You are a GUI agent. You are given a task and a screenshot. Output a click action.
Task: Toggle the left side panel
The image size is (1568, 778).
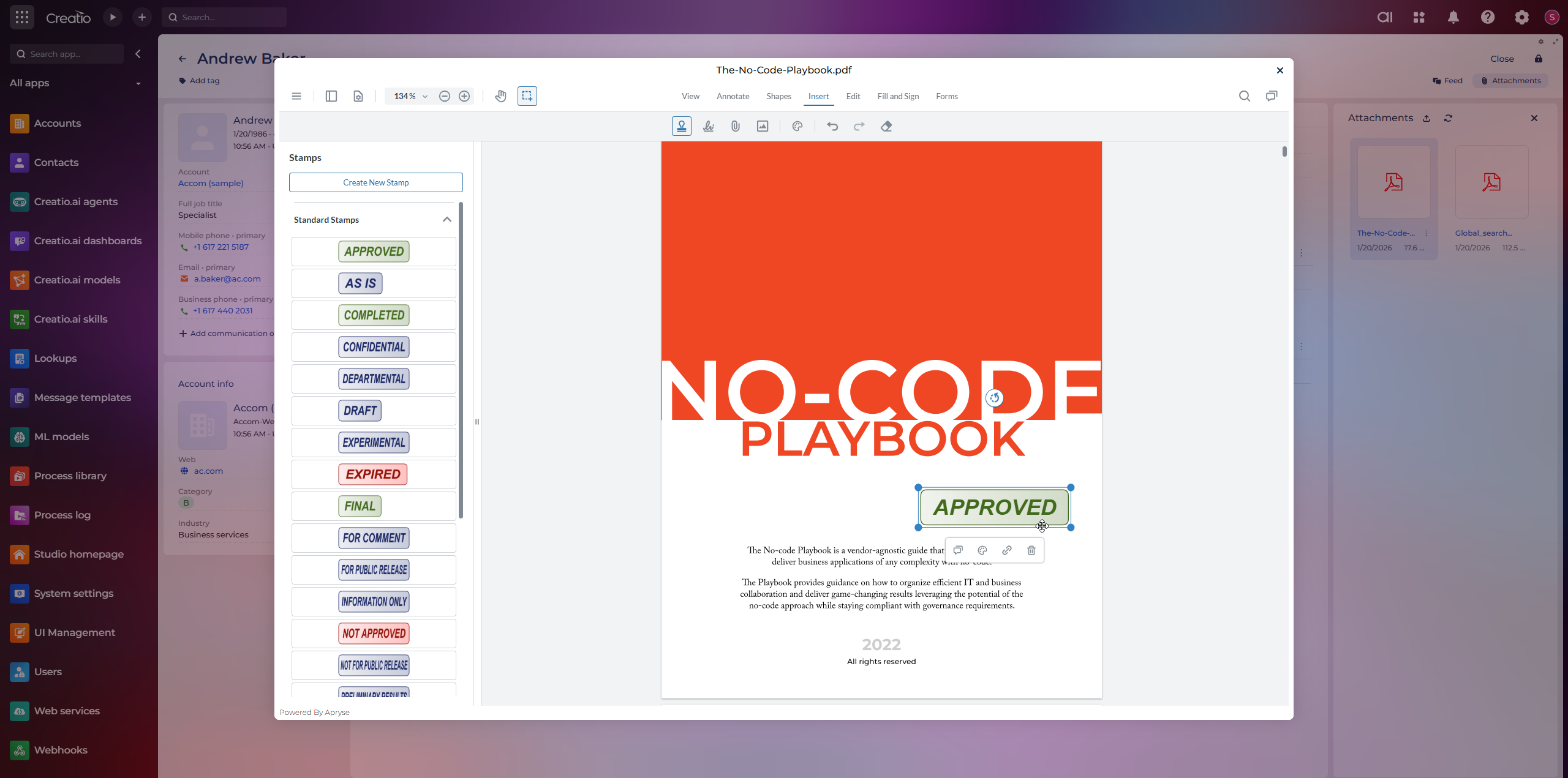331,96
